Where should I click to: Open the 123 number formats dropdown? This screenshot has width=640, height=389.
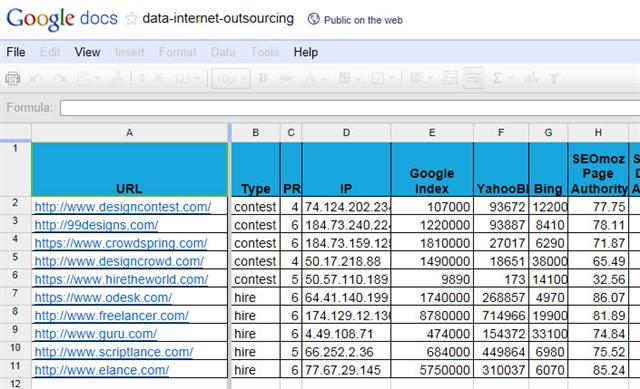[x=187, y=78]
